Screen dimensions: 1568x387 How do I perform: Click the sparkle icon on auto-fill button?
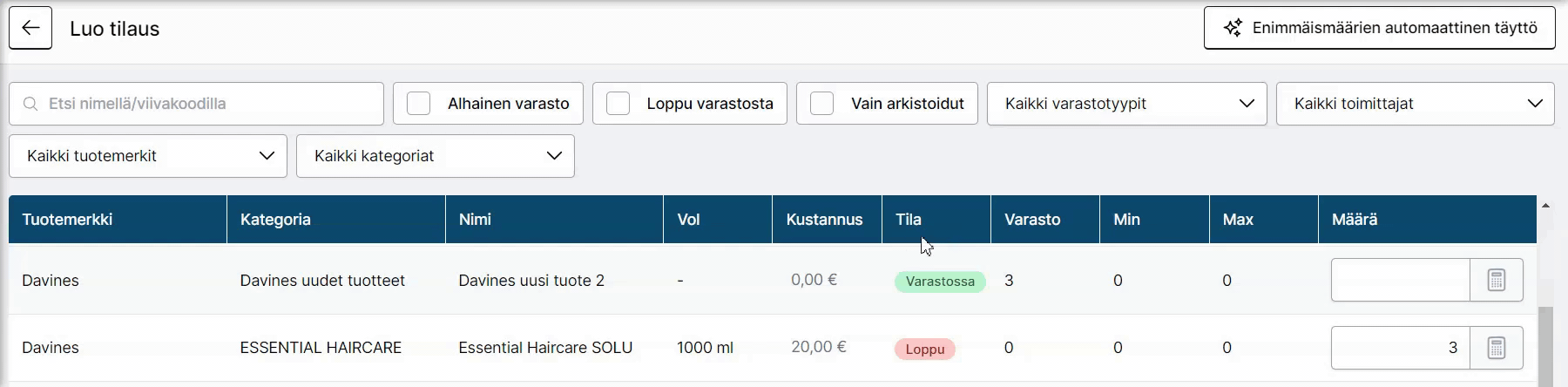pyautogui.click(x=1233, y=28)
